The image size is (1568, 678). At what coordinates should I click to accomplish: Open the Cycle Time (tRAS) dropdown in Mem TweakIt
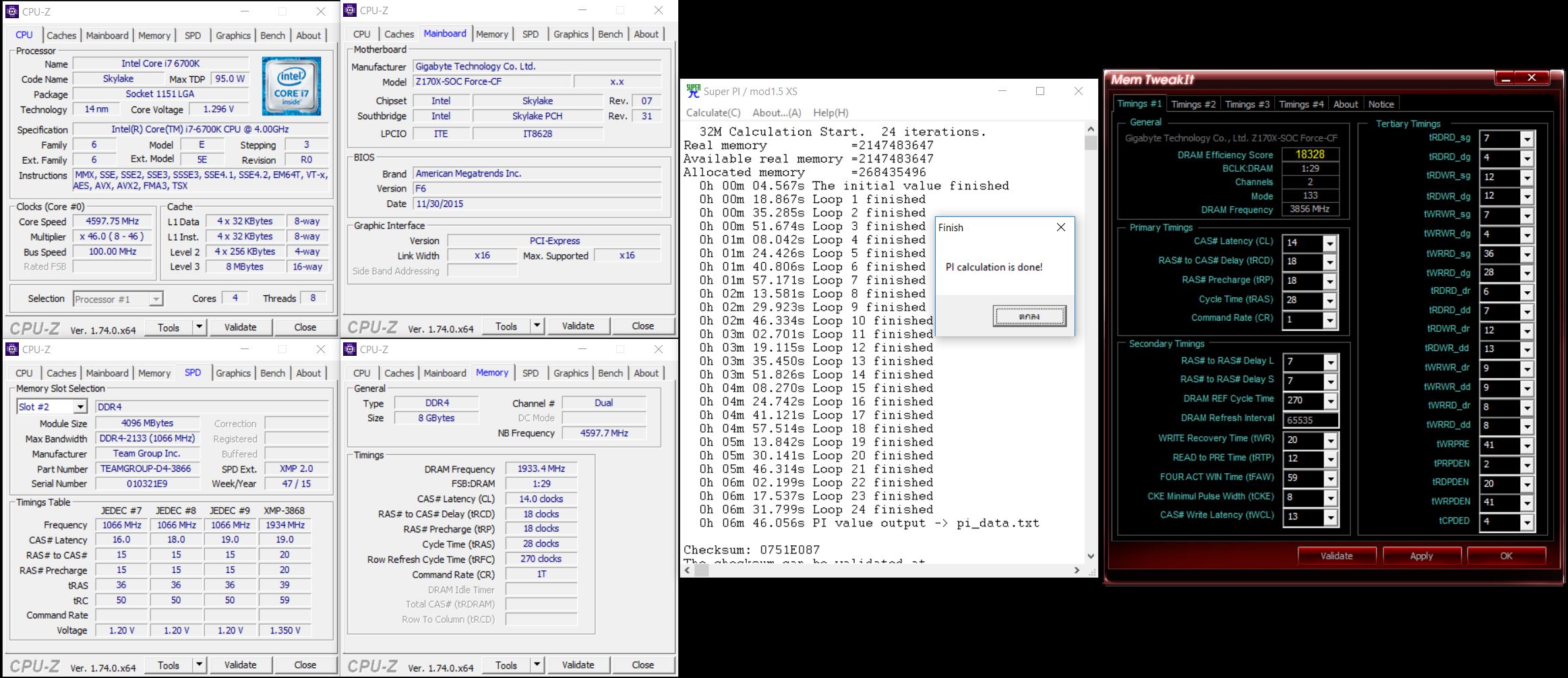click(1329, 300)
